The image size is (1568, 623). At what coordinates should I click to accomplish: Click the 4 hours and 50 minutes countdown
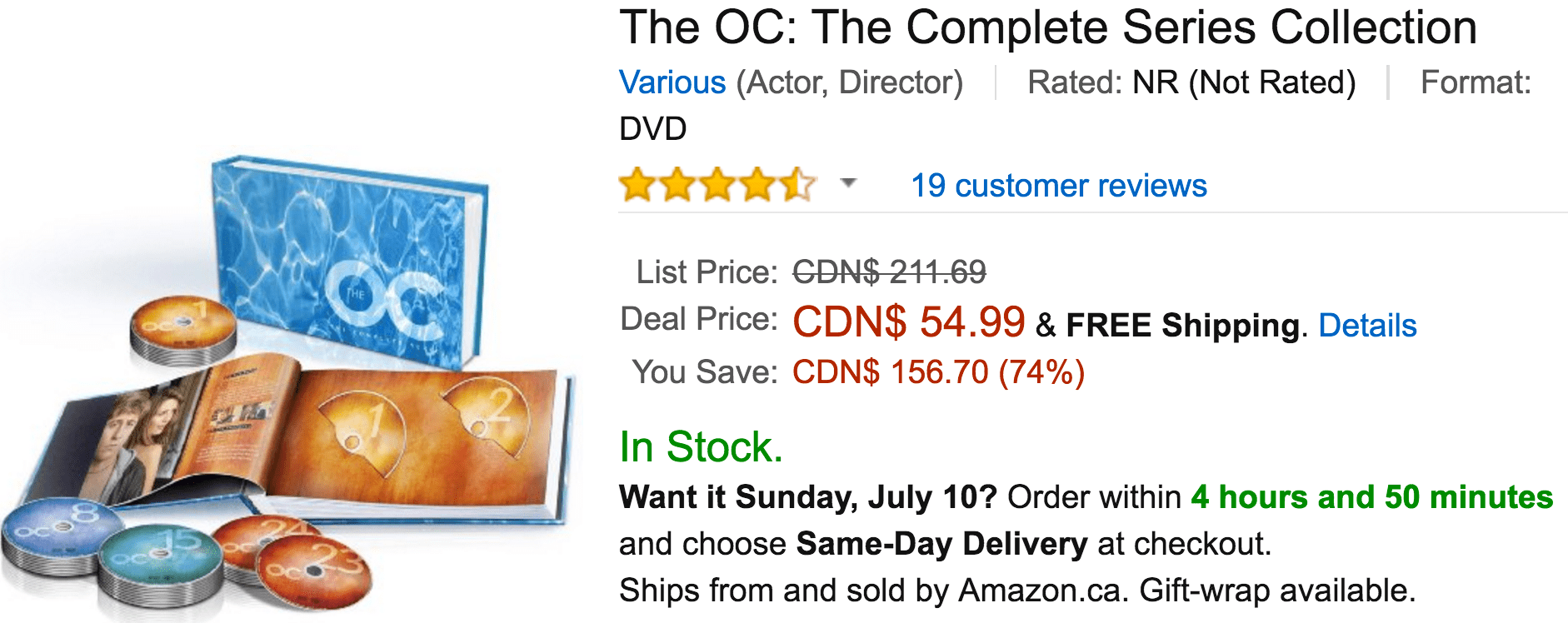[x=1371, y=497]
